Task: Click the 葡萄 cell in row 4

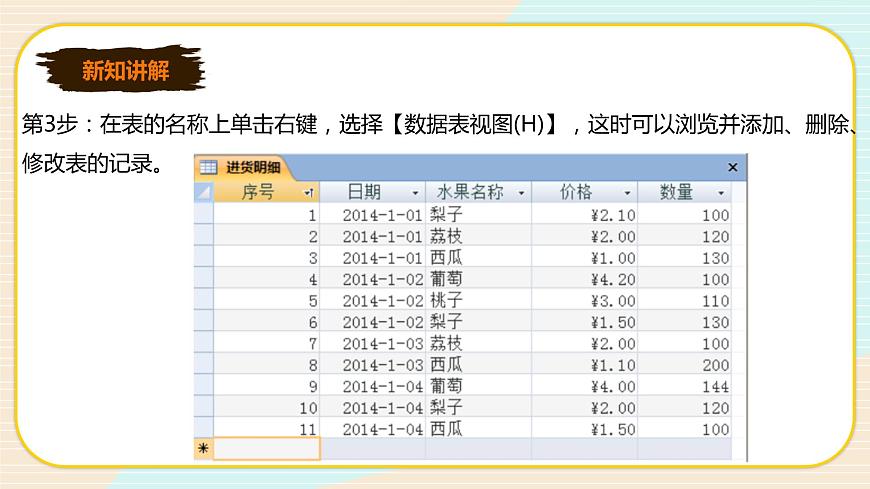Action: [x=478, y=279]
